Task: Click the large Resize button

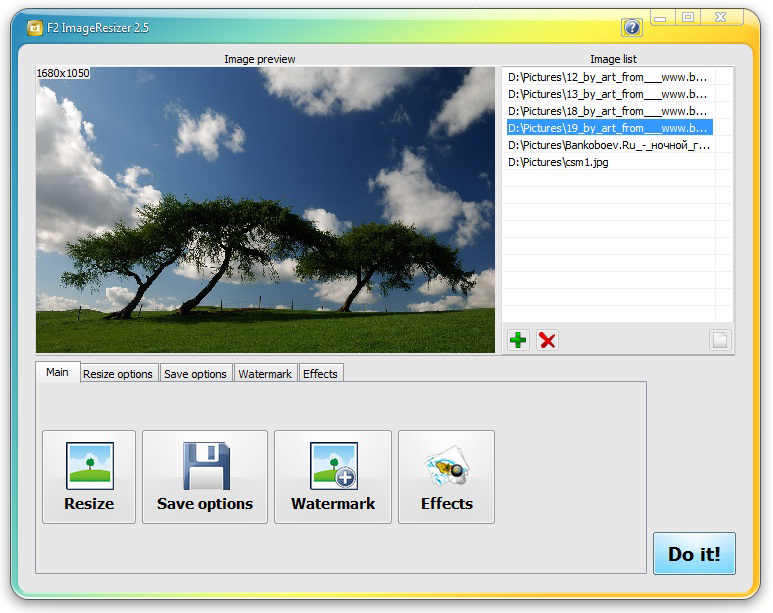Action: pyautogui.click(x=89, y=477)
